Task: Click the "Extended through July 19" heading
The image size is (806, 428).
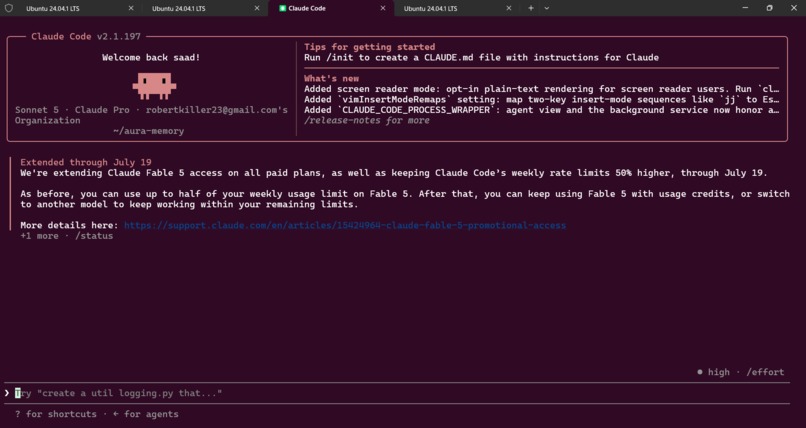Action: click(86, 162)
